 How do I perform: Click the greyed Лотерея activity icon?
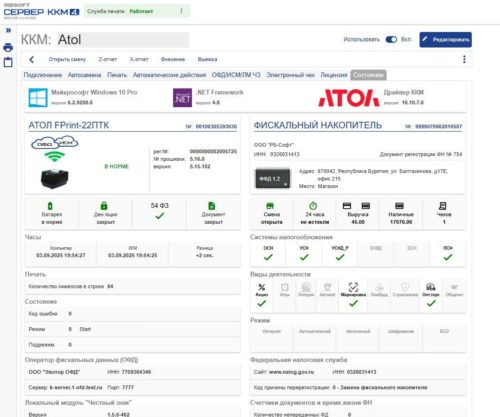coord(306,287)
